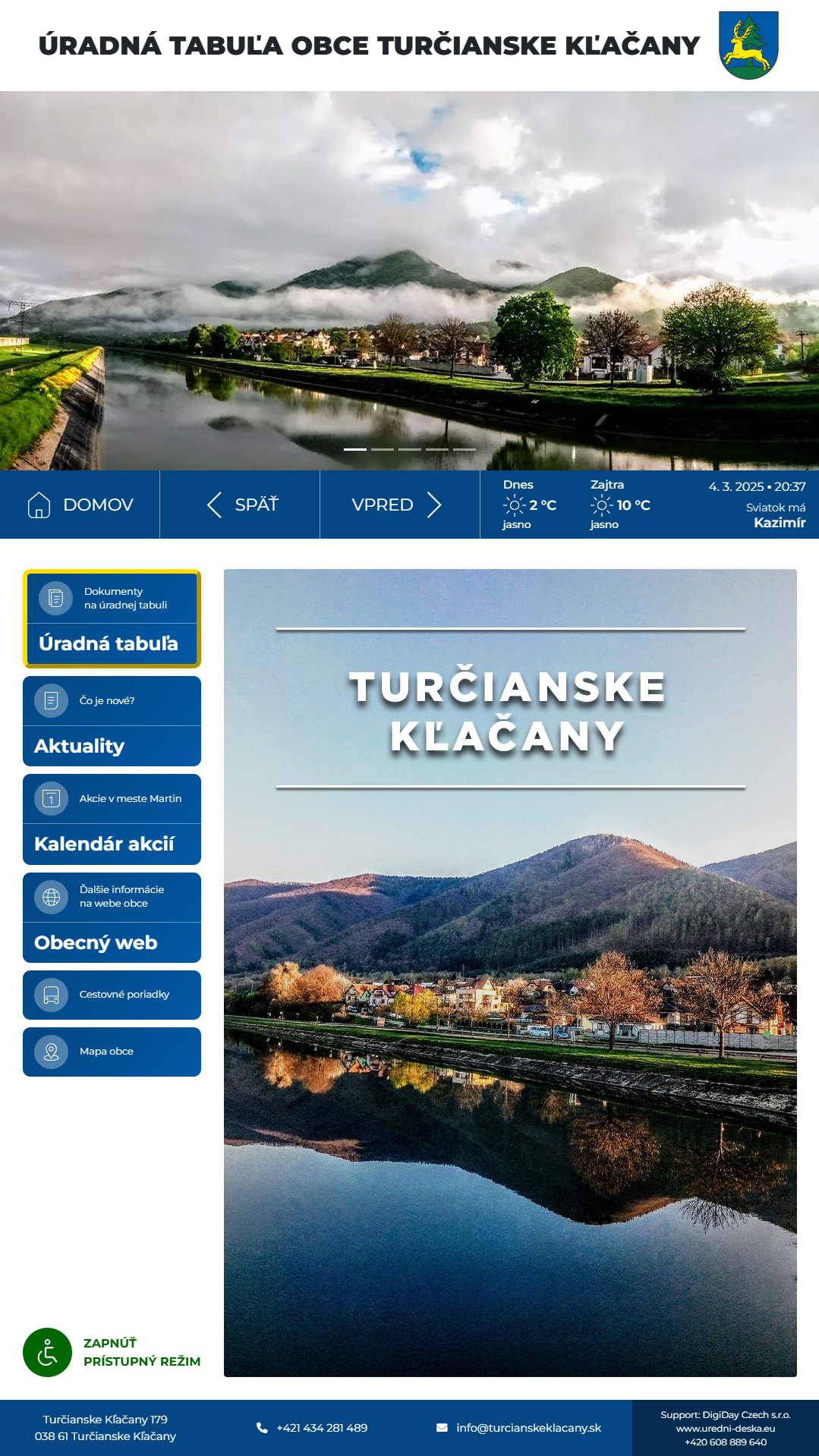Open Cestovné poriadky timetables
Screen dimensions: 819x1456
pyautogui.click(x=112, y=995)
